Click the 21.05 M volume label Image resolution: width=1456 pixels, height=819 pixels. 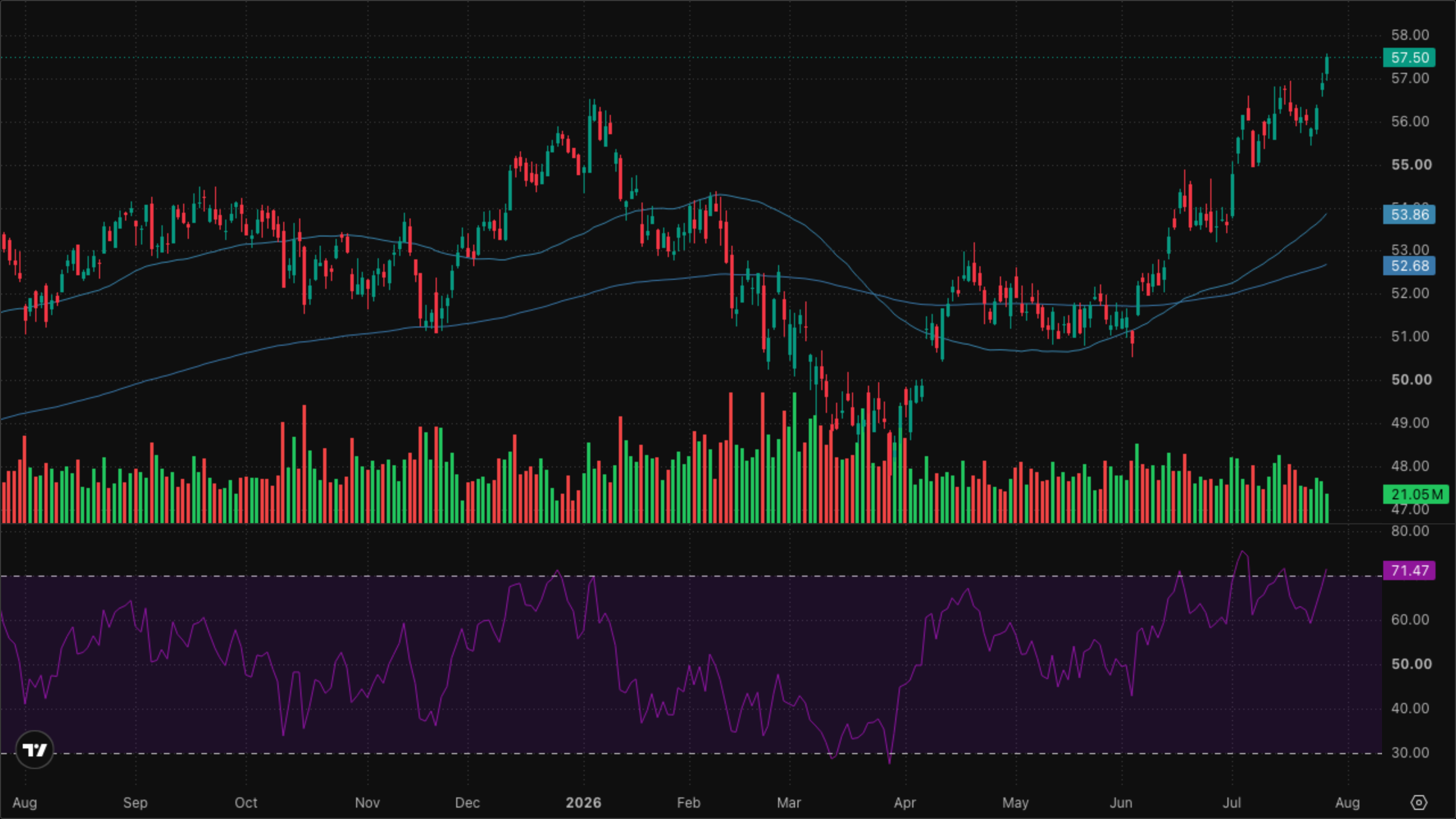coord(1416,494)
